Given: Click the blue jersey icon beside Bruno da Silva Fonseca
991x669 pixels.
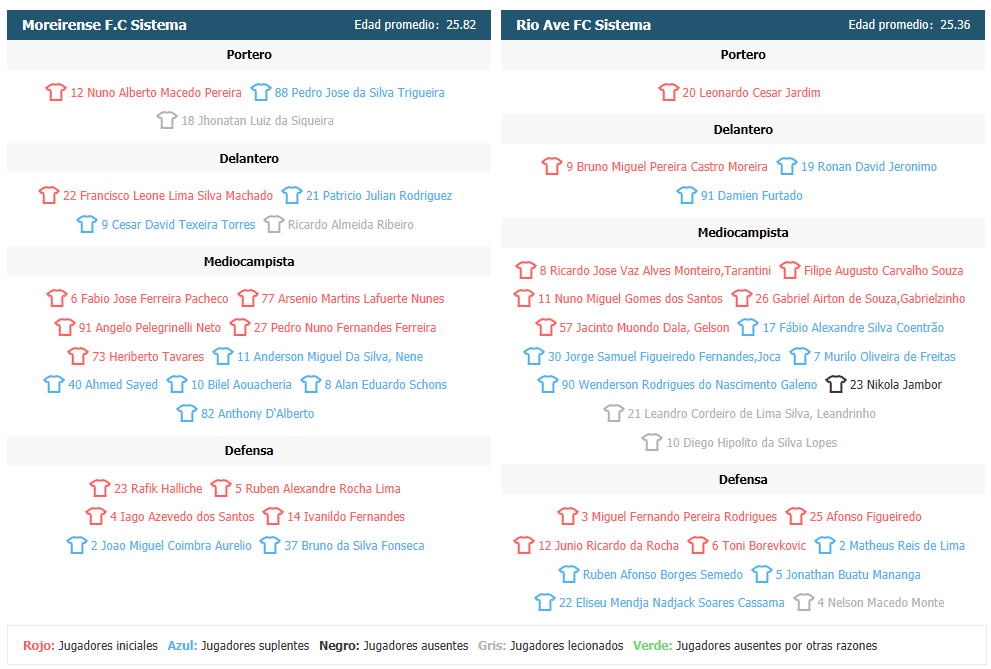Looking at the screenshot, I should [x=270, y=545].
